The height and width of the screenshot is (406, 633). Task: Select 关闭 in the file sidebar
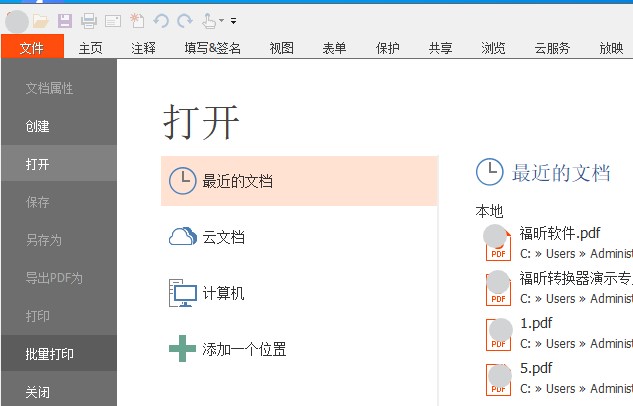(59, 391)
